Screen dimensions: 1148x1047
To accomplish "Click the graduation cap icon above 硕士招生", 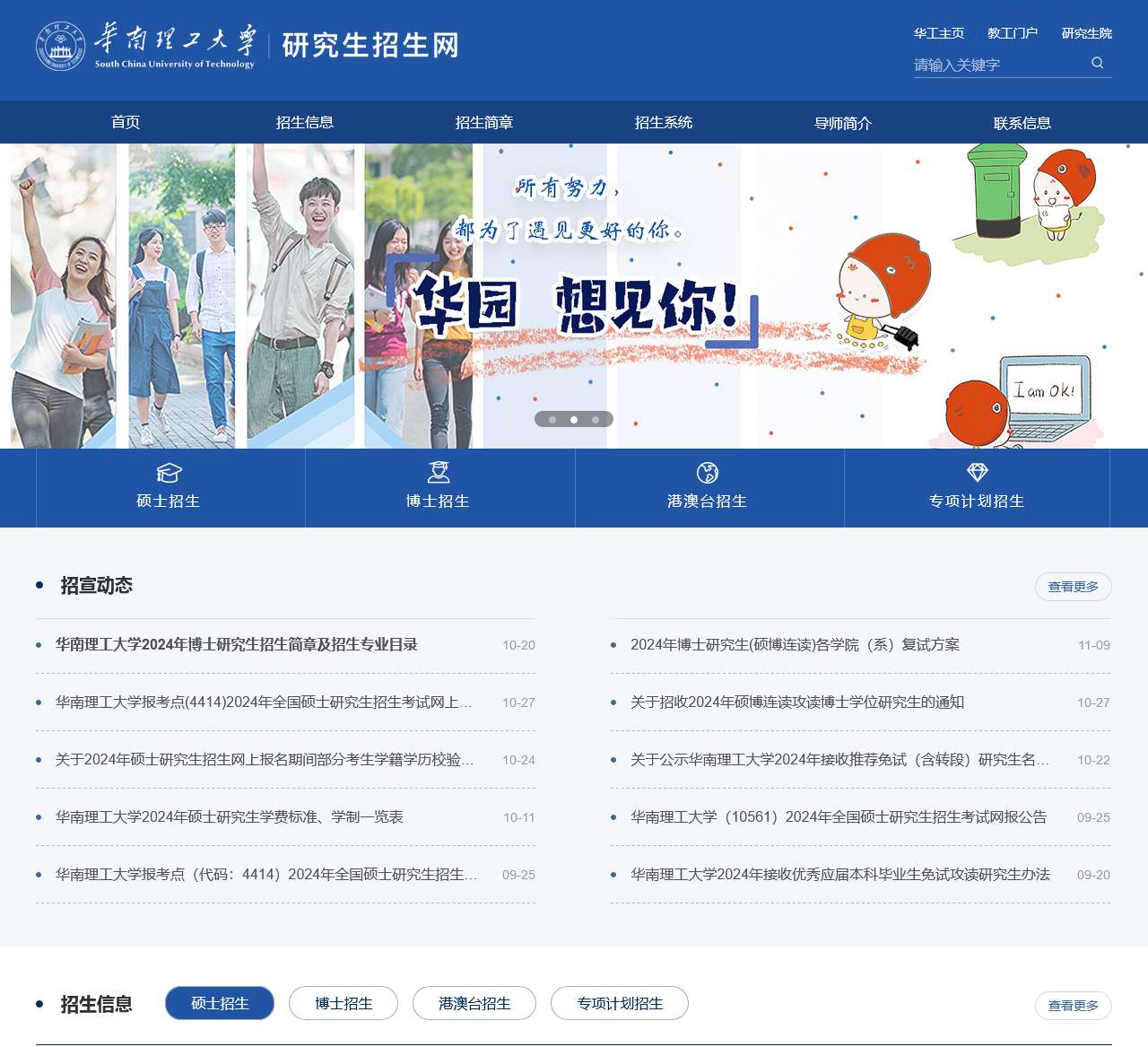I will point(169,473).
